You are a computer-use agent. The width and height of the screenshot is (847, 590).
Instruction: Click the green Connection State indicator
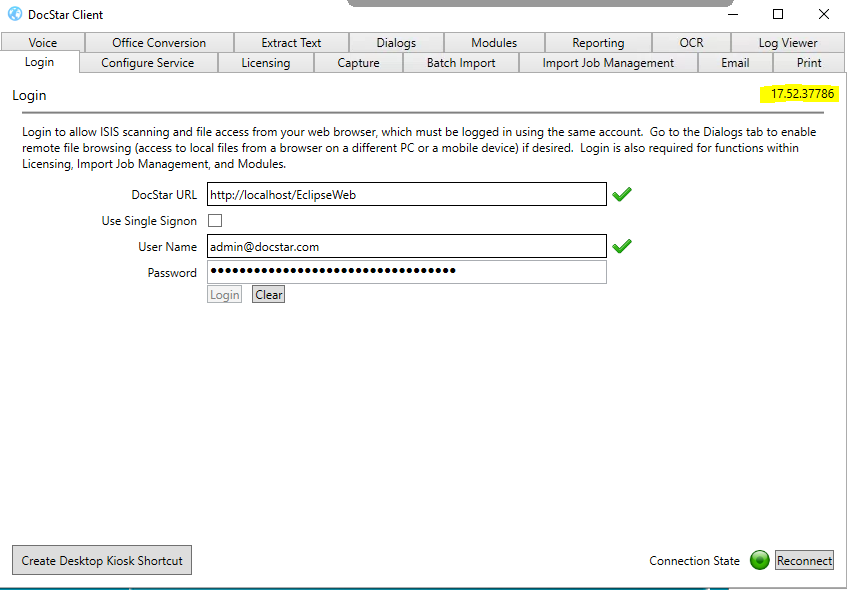(759, 560)
